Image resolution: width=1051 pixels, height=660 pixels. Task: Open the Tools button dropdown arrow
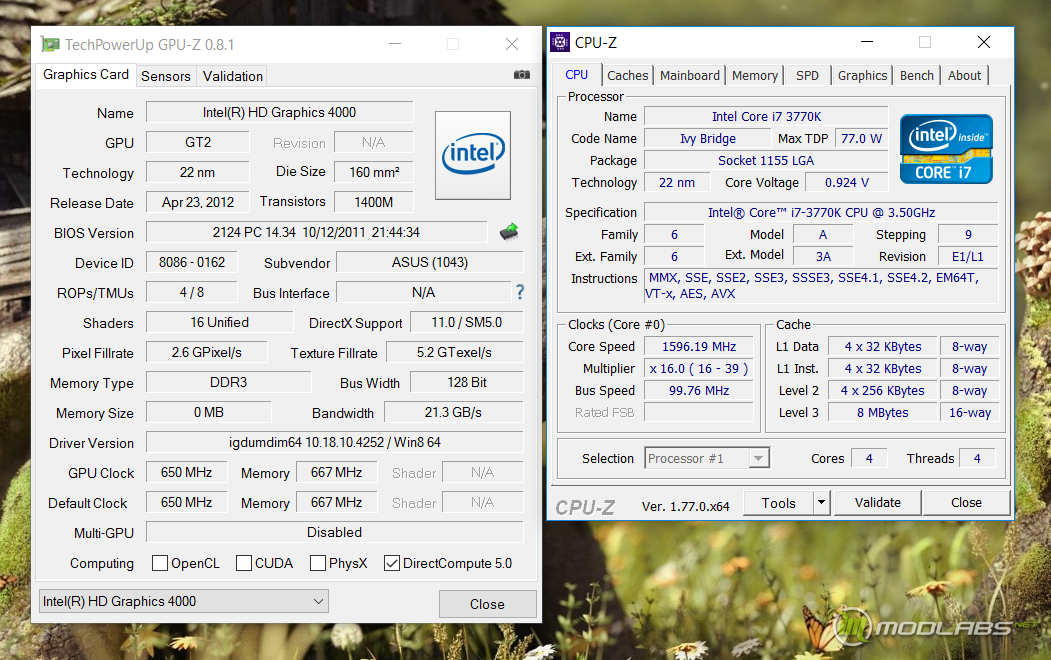[x=821, y=503]
